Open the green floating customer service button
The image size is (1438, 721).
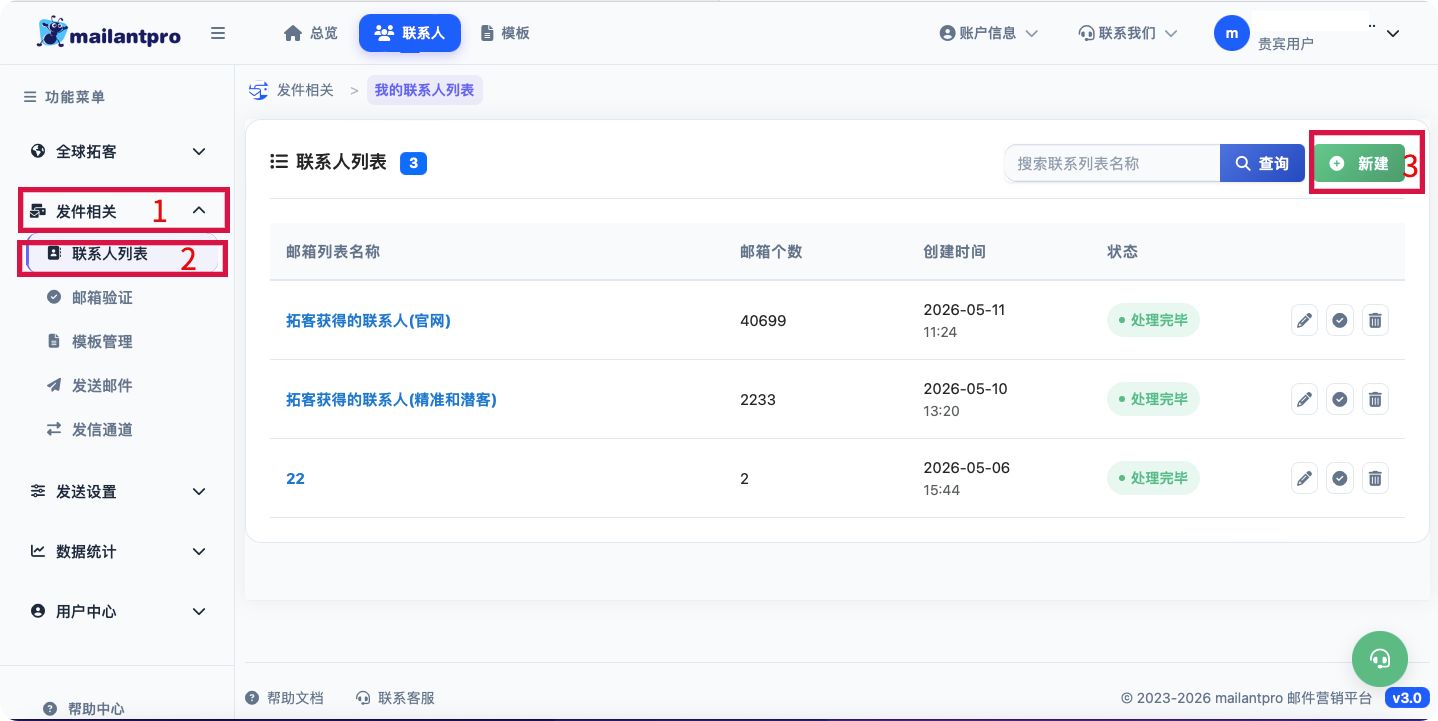(1380, 658)
